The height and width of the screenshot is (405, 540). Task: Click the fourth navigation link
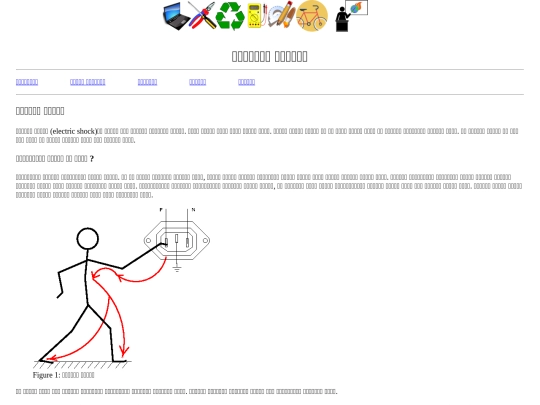coord(197,82)
